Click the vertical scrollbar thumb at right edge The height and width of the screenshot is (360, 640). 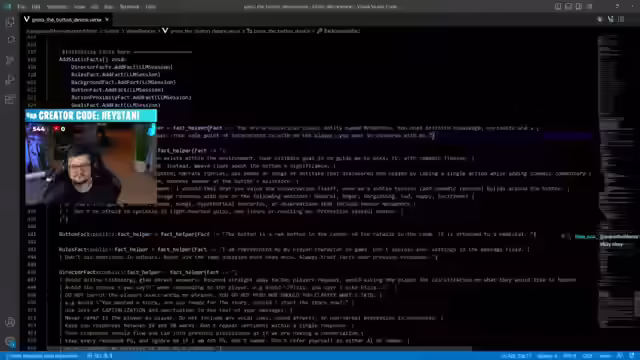coord(637,304)
